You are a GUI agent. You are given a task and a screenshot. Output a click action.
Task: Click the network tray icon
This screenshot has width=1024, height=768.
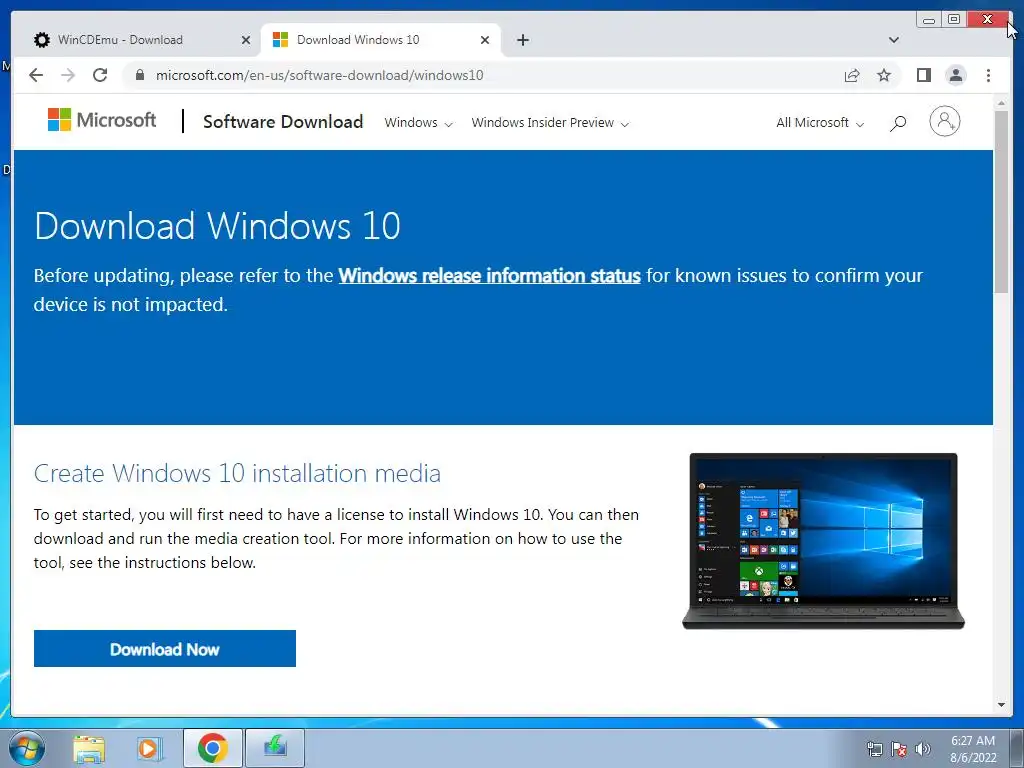(874, 749)
